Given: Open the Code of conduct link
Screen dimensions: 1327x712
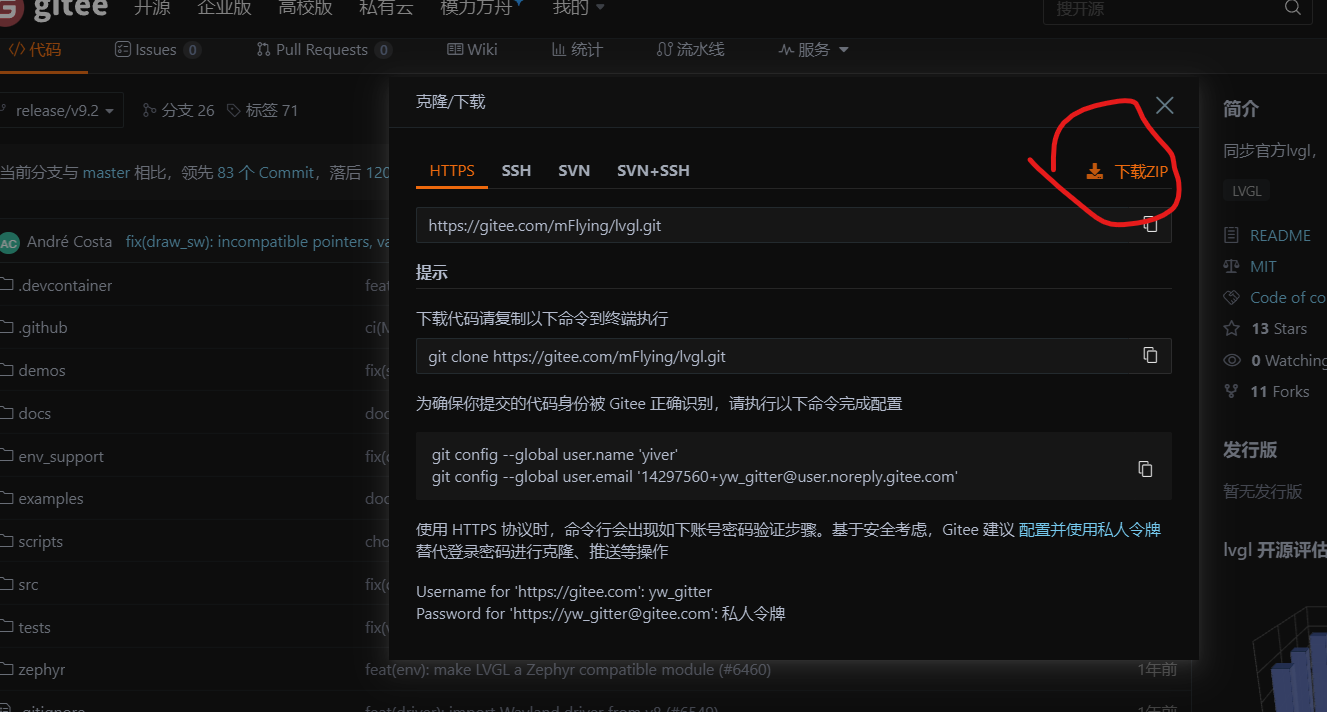Looking at the screenshot, I should (1288, 298).
